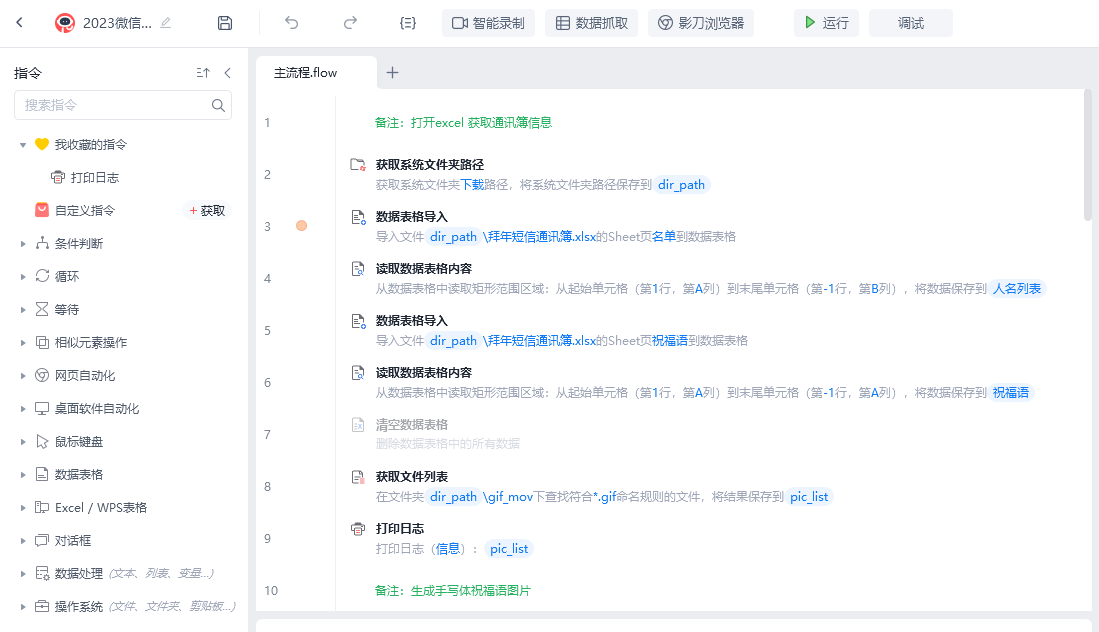Toggle breakpoint dot on line 3

pyautogui.click(x=301, y=226)
